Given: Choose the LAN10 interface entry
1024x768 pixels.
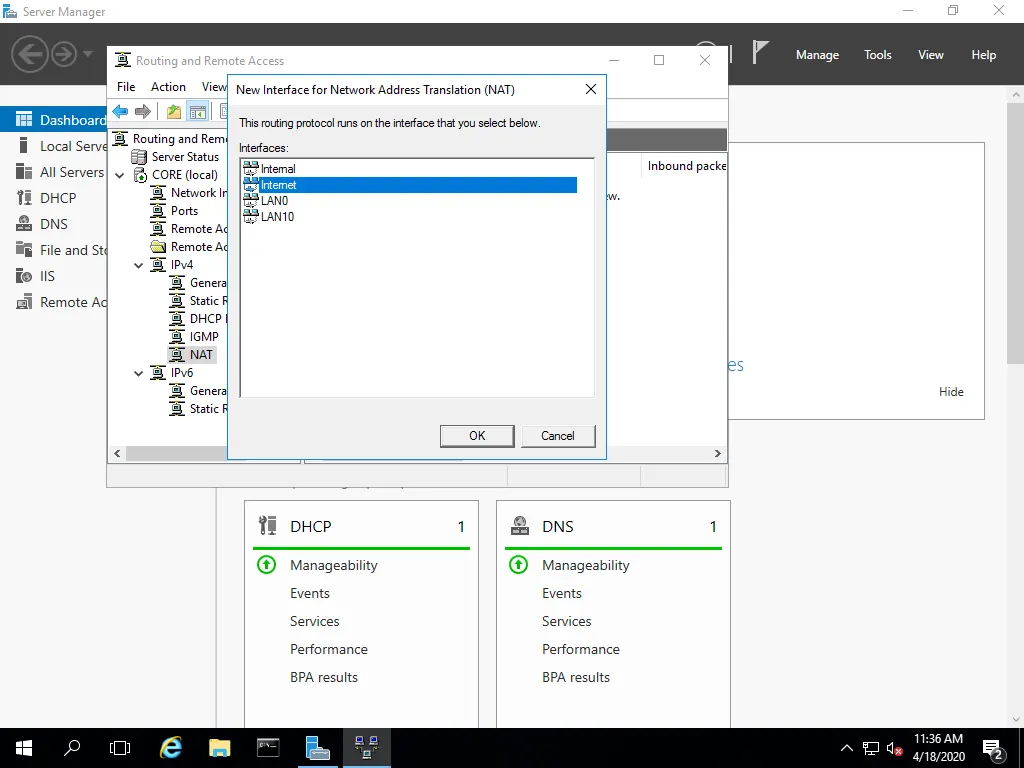Looking at the screenshot, I should point(276,217).
